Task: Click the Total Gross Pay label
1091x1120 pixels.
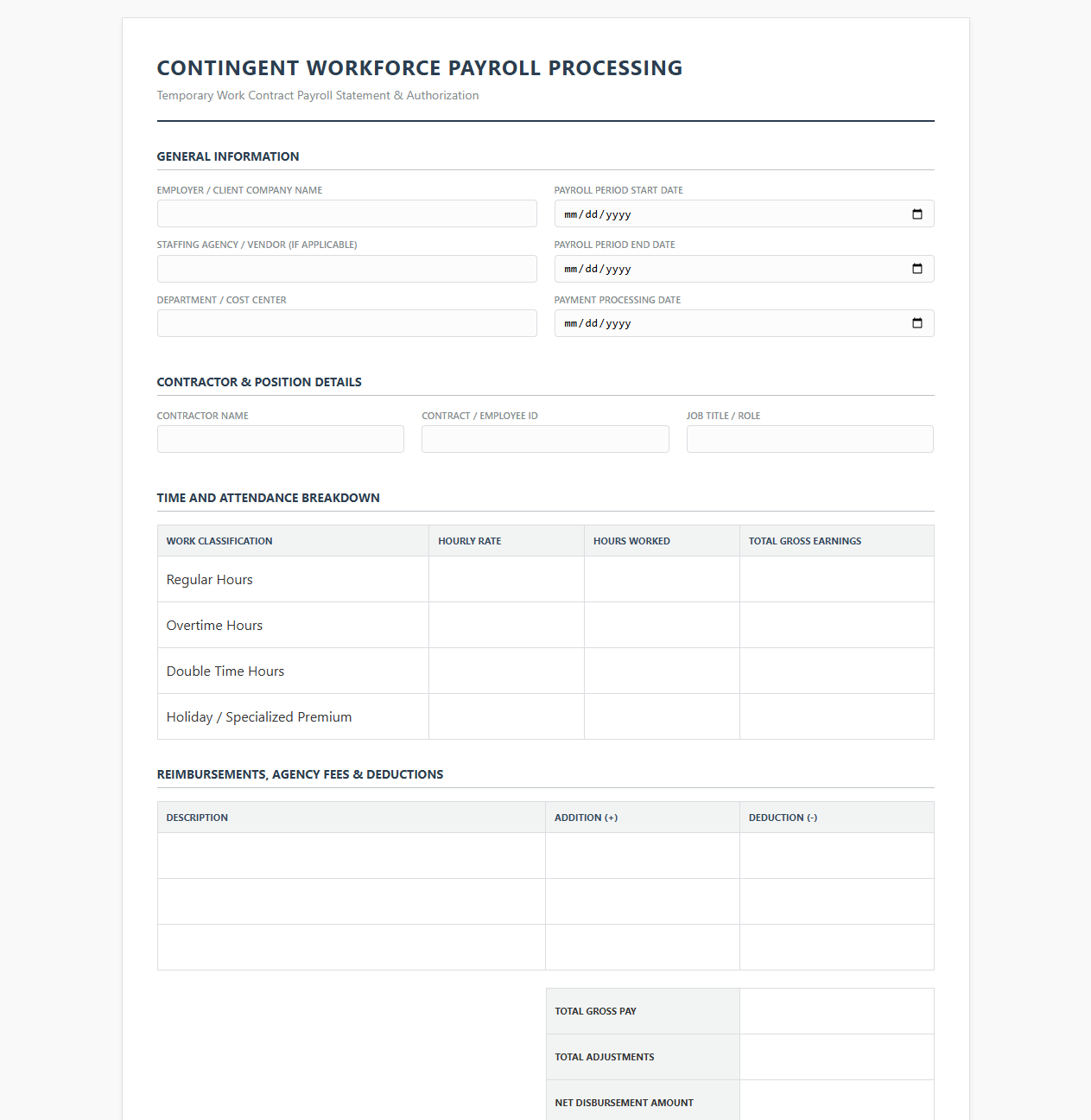Action: tap(596, 1011)
